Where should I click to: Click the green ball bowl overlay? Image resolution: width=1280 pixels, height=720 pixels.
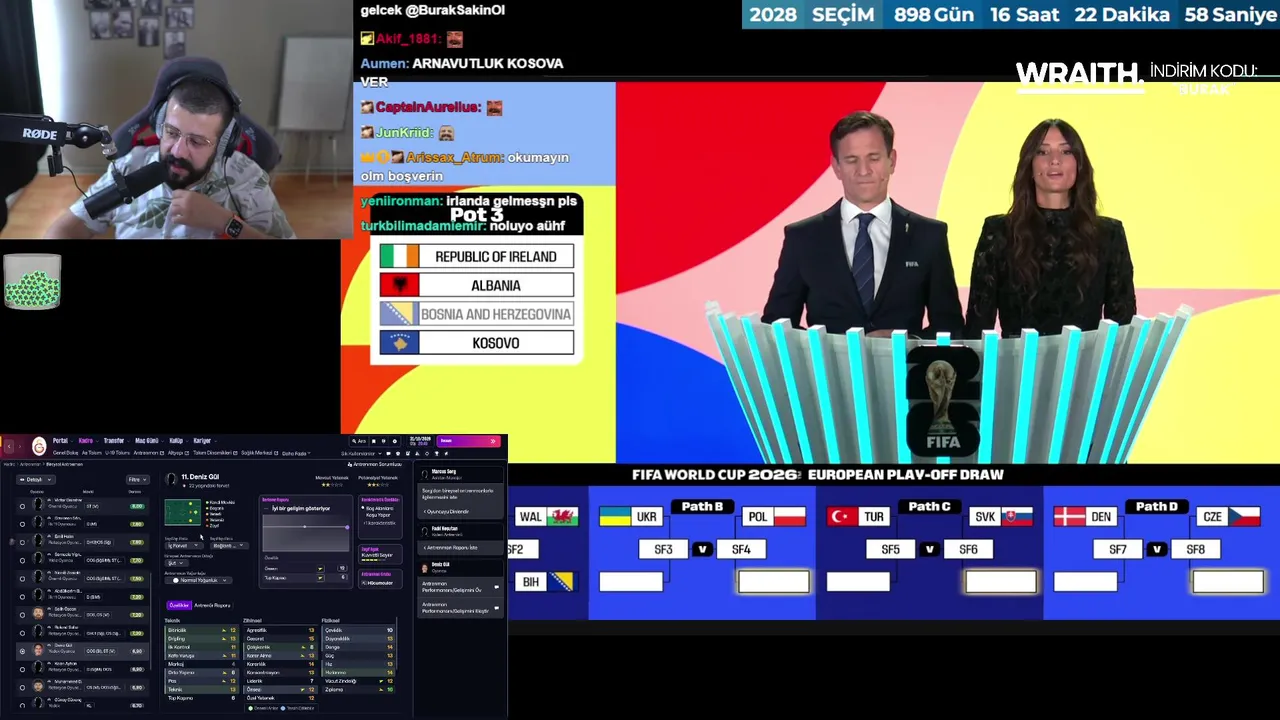click(32, 282)
